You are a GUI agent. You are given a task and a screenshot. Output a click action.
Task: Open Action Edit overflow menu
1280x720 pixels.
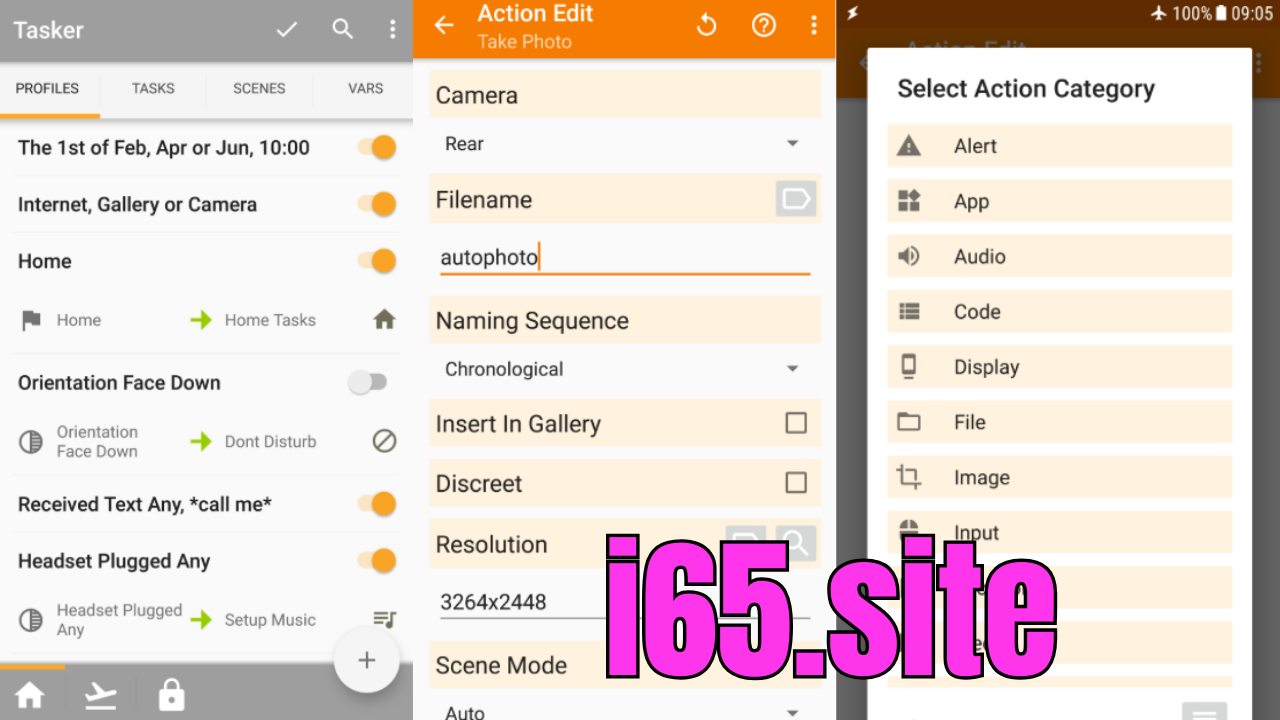[814, 26]
